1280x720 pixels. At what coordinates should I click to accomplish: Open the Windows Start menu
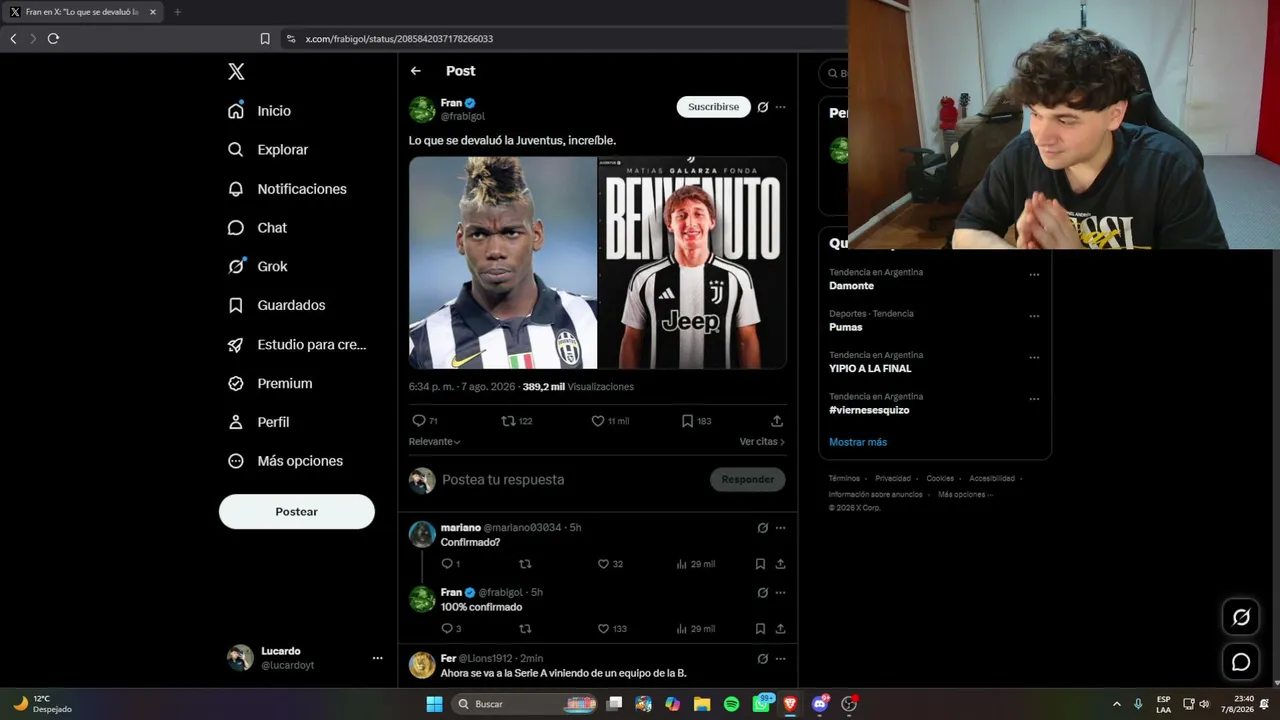(434, 704)
